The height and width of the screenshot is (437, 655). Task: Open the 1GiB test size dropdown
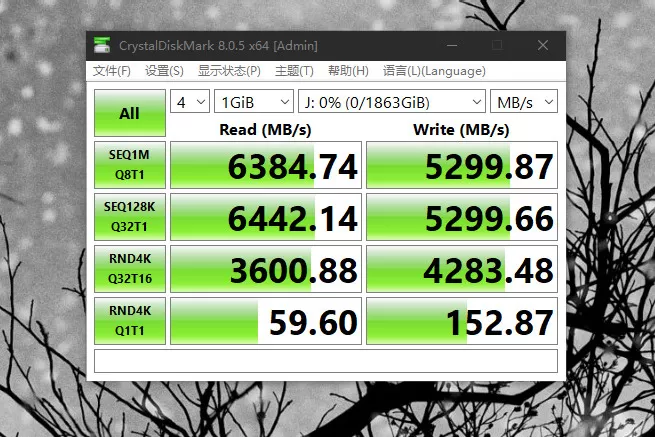(x=253, y=102)
